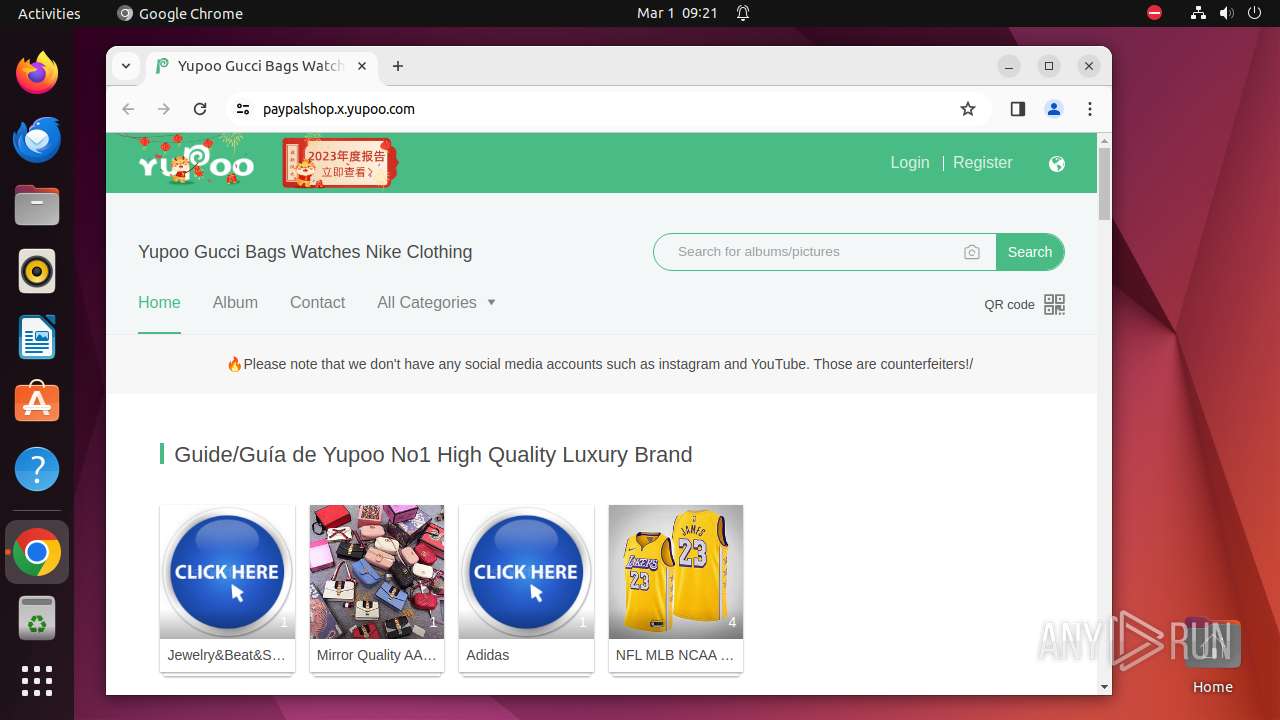Choose the language globe icon
This screenshot has width=1280, height=720.
pyautogui.click(x=1057, y=163)
